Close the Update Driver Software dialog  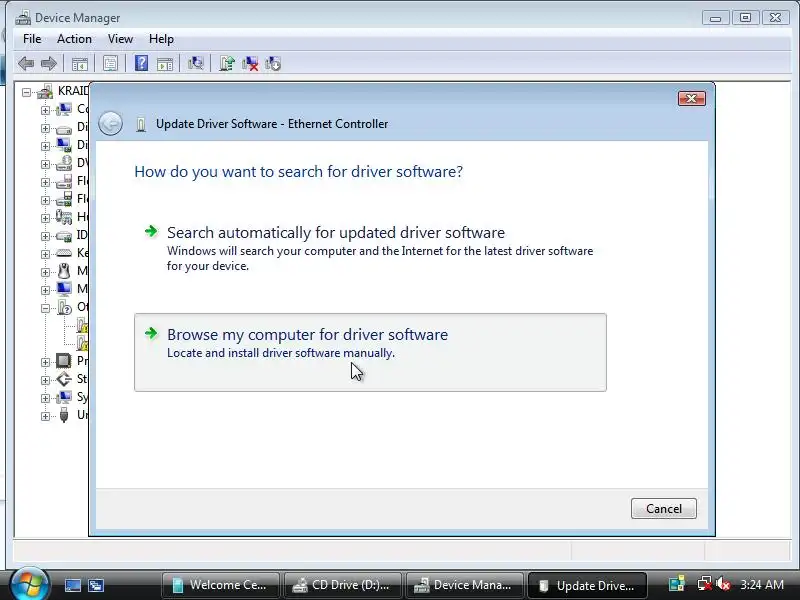pyautogui.click(x=692, y=98)
